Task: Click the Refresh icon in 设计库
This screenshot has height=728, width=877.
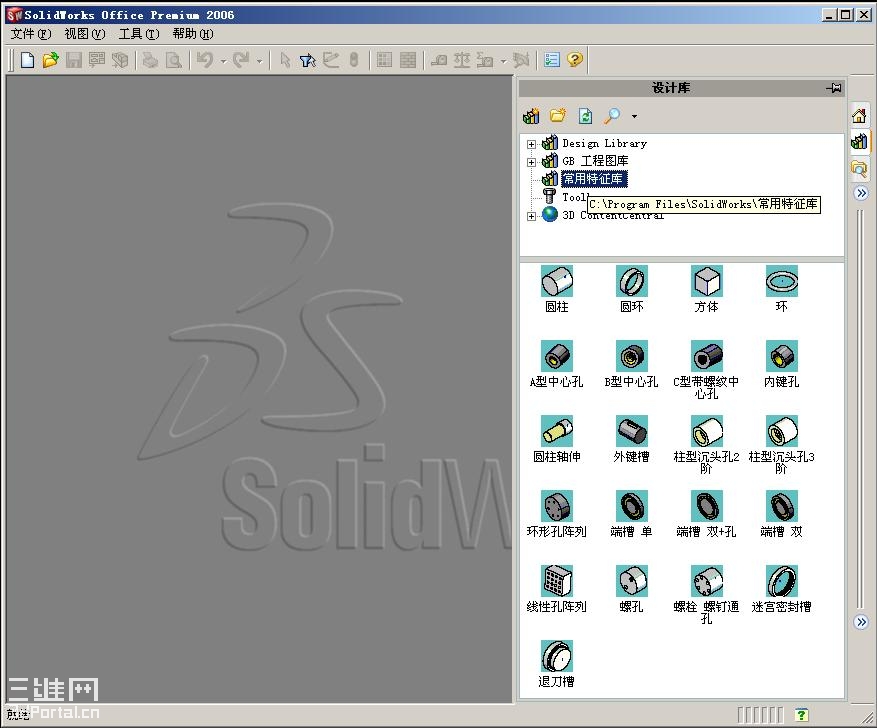Action: [585, 116]
